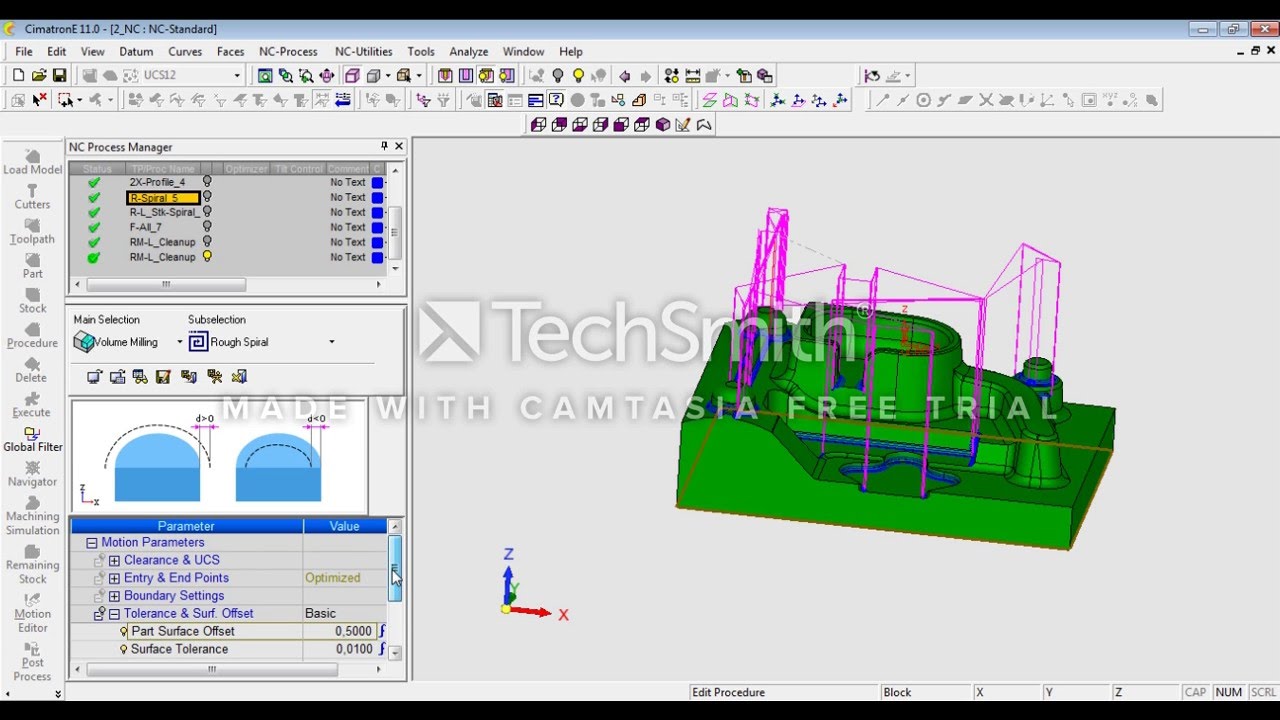
Task: Toggle the bulb beside Surface Tolerance
Action: tap(124, 649)
